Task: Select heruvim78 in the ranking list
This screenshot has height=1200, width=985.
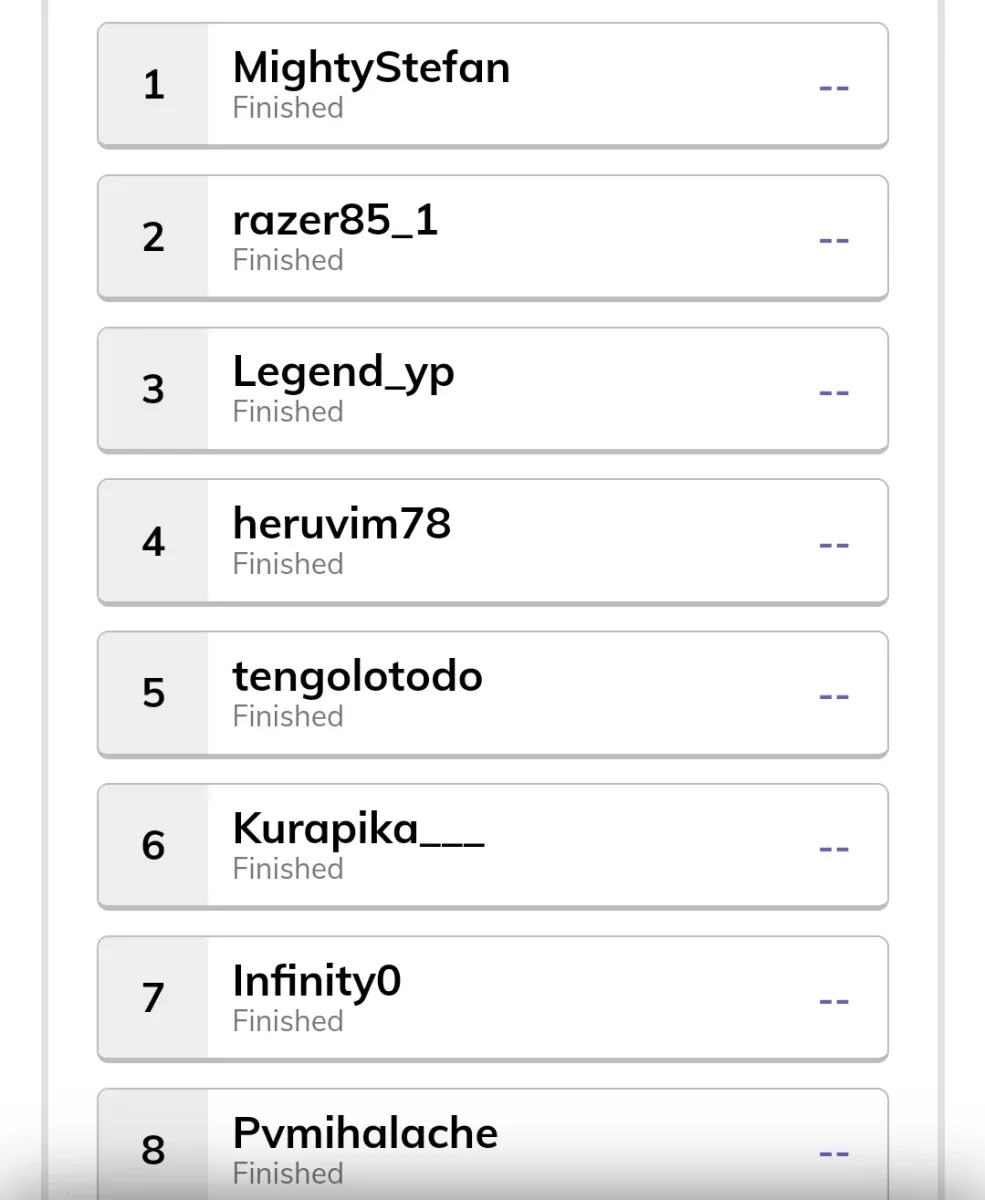Action: pyautogui.click(x=492, y=542)
